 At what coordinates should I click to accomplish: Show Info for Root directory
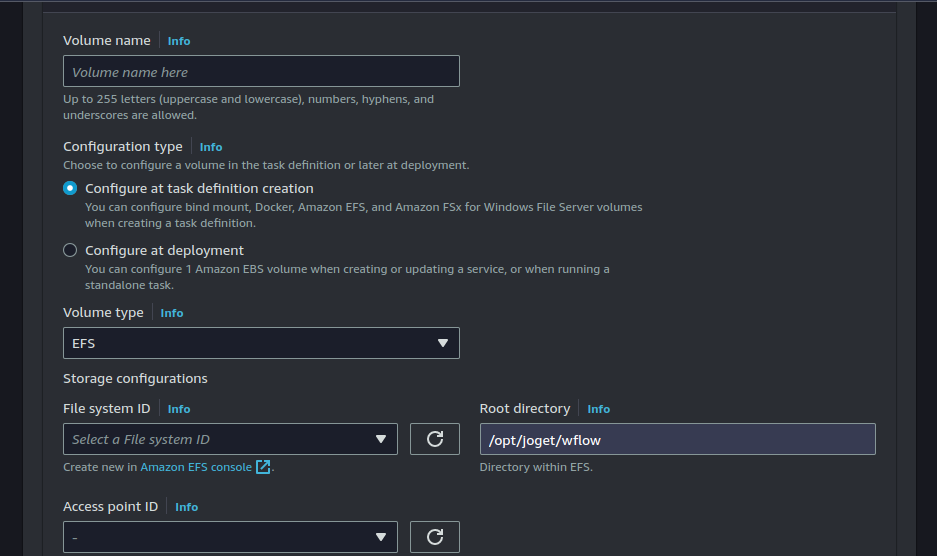pos(599,409)
